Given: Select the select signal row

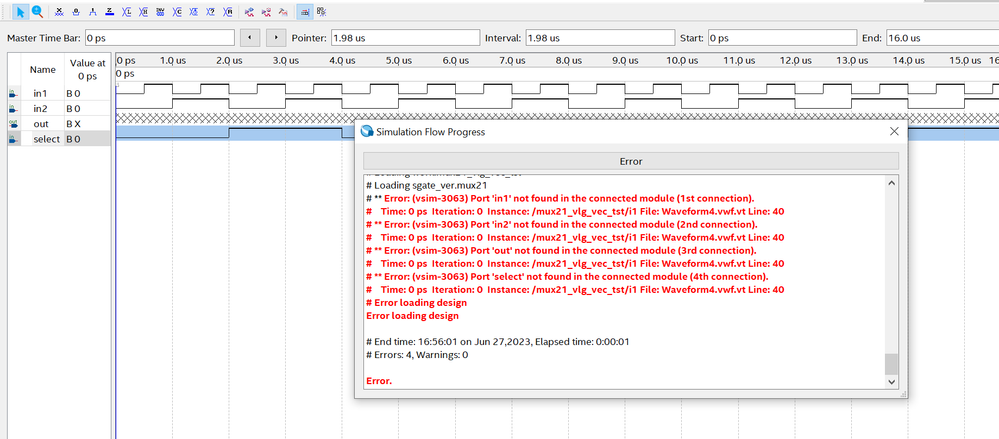Looking at the screenshot, I should tap(59, 139).
